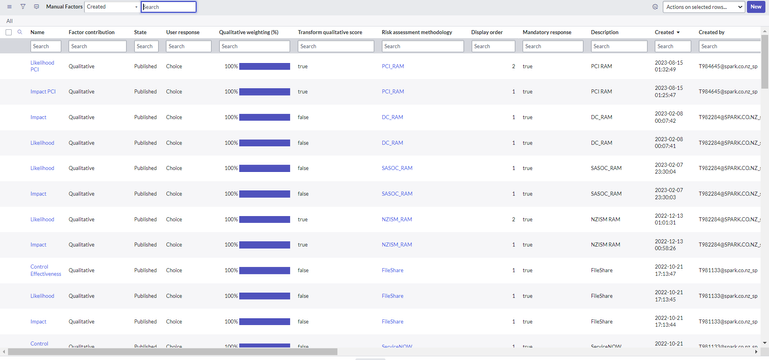
Task: Sort by Mandatory response column header
Action: (x=547, y=32)
